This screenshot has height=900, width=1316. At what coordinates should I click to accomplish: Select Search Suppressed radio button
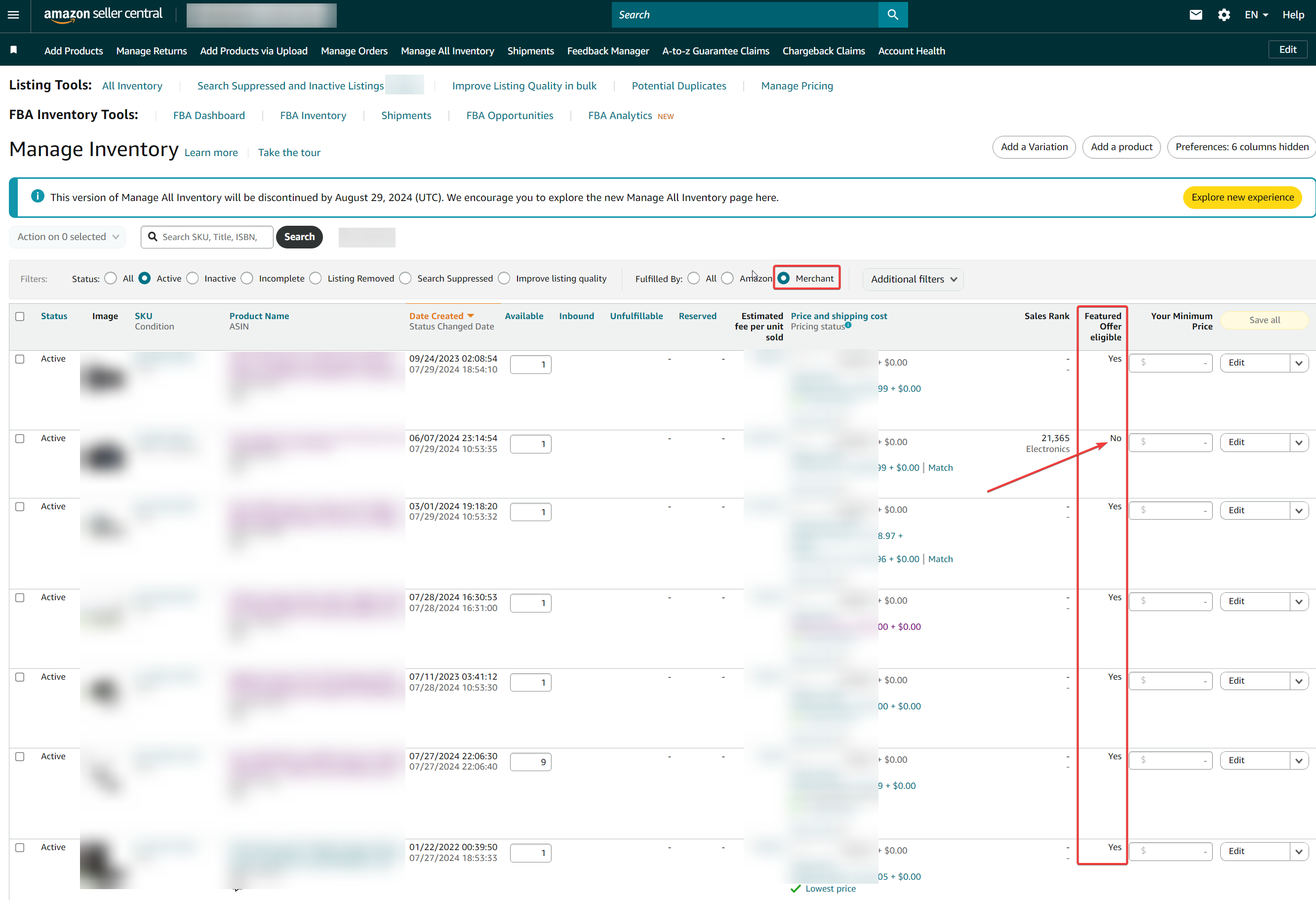click(405, 278)
